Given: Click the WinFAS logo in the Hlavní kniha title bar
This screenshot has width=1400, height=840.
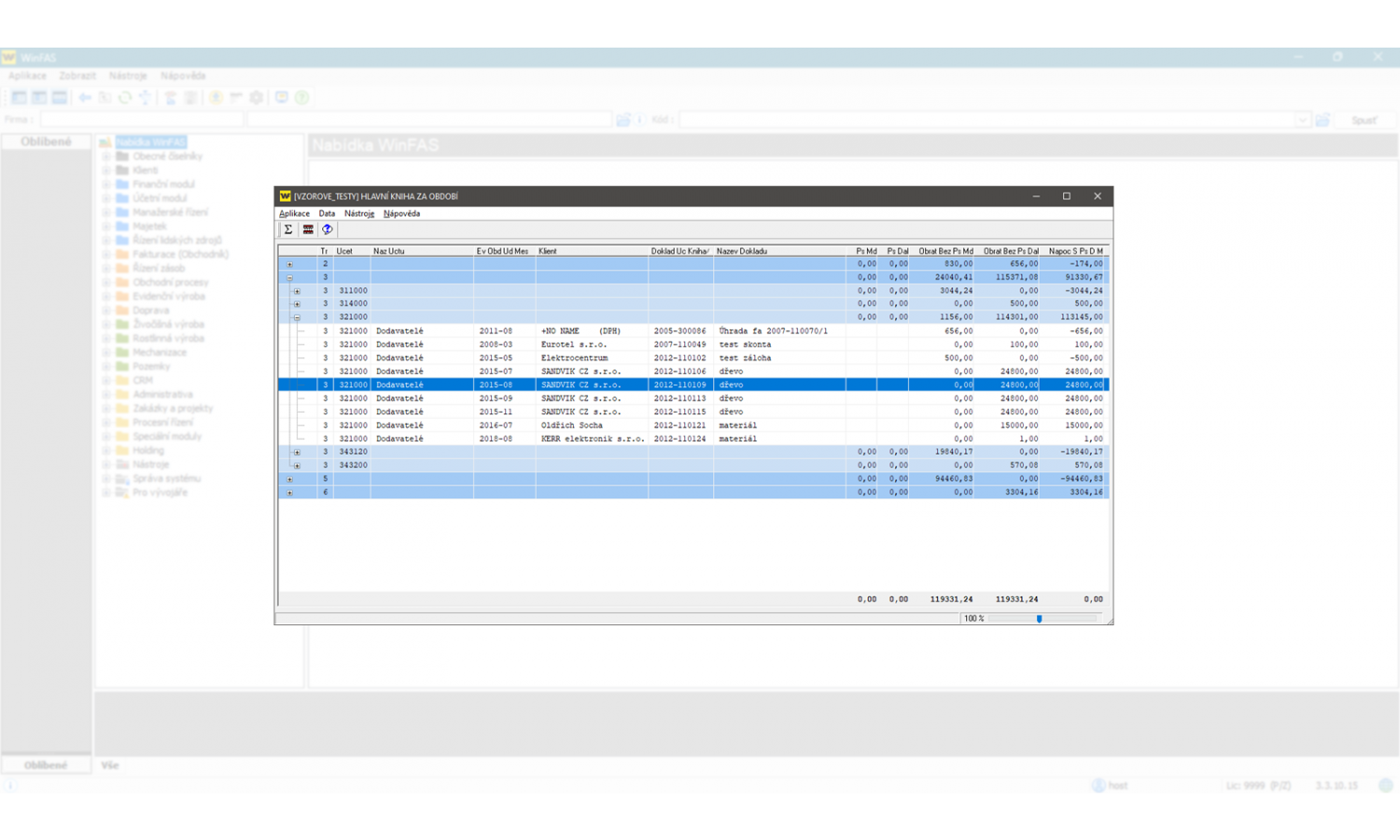Looking at the screenshot, I should click(x=285, y=196).
